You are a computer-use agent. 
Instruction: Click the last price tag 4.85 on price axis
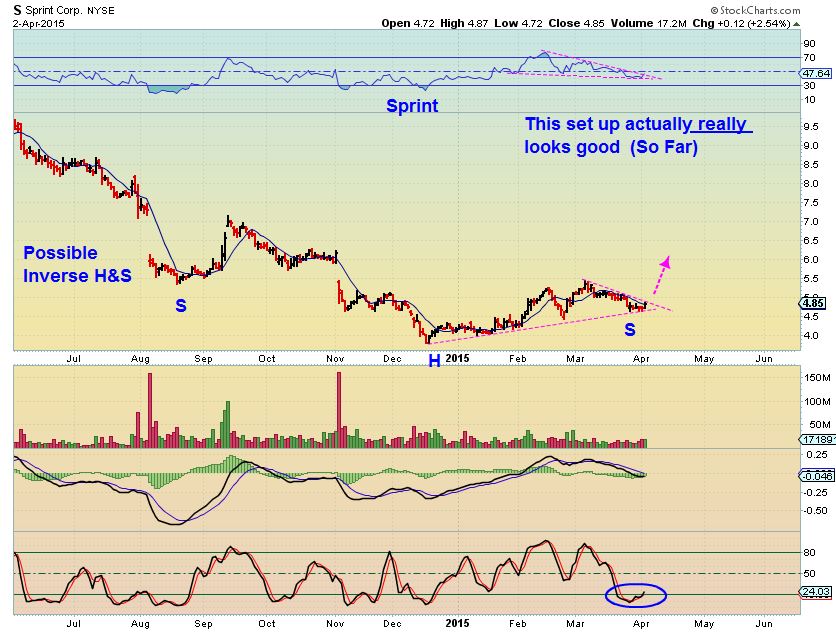click(813, 303)
